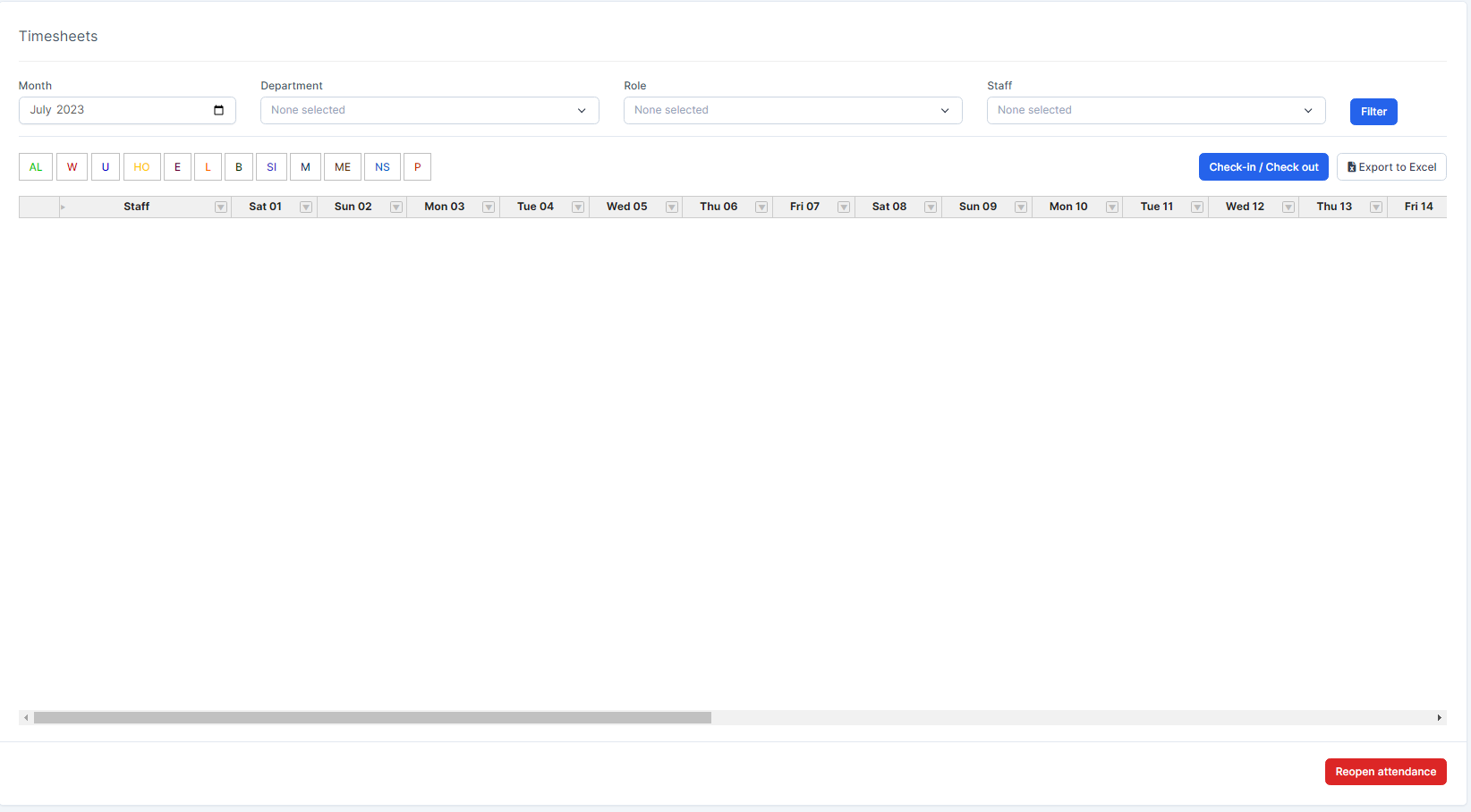
Task: Click the Tue 04 column header
Action: (x=535, y=207)
